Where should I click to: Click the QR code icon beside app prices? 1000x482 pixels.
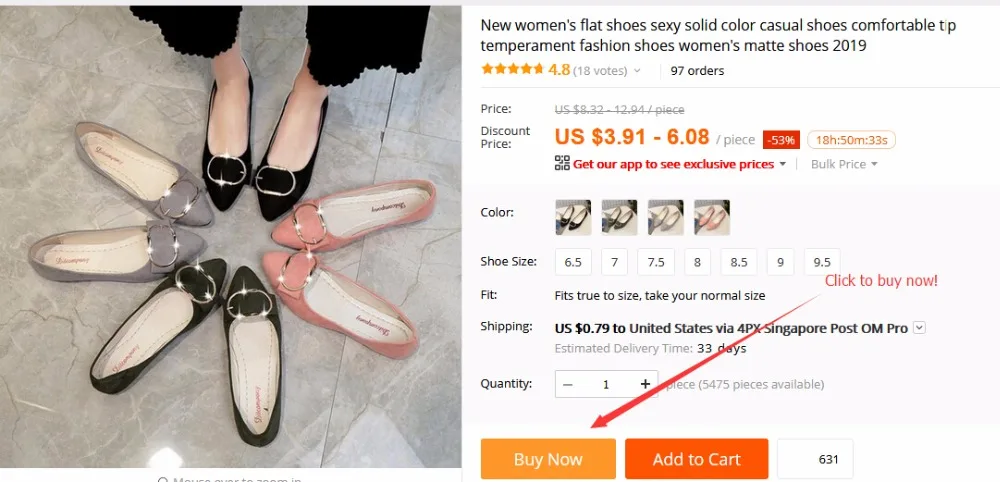pyautogui.click(x=561, y=163)
